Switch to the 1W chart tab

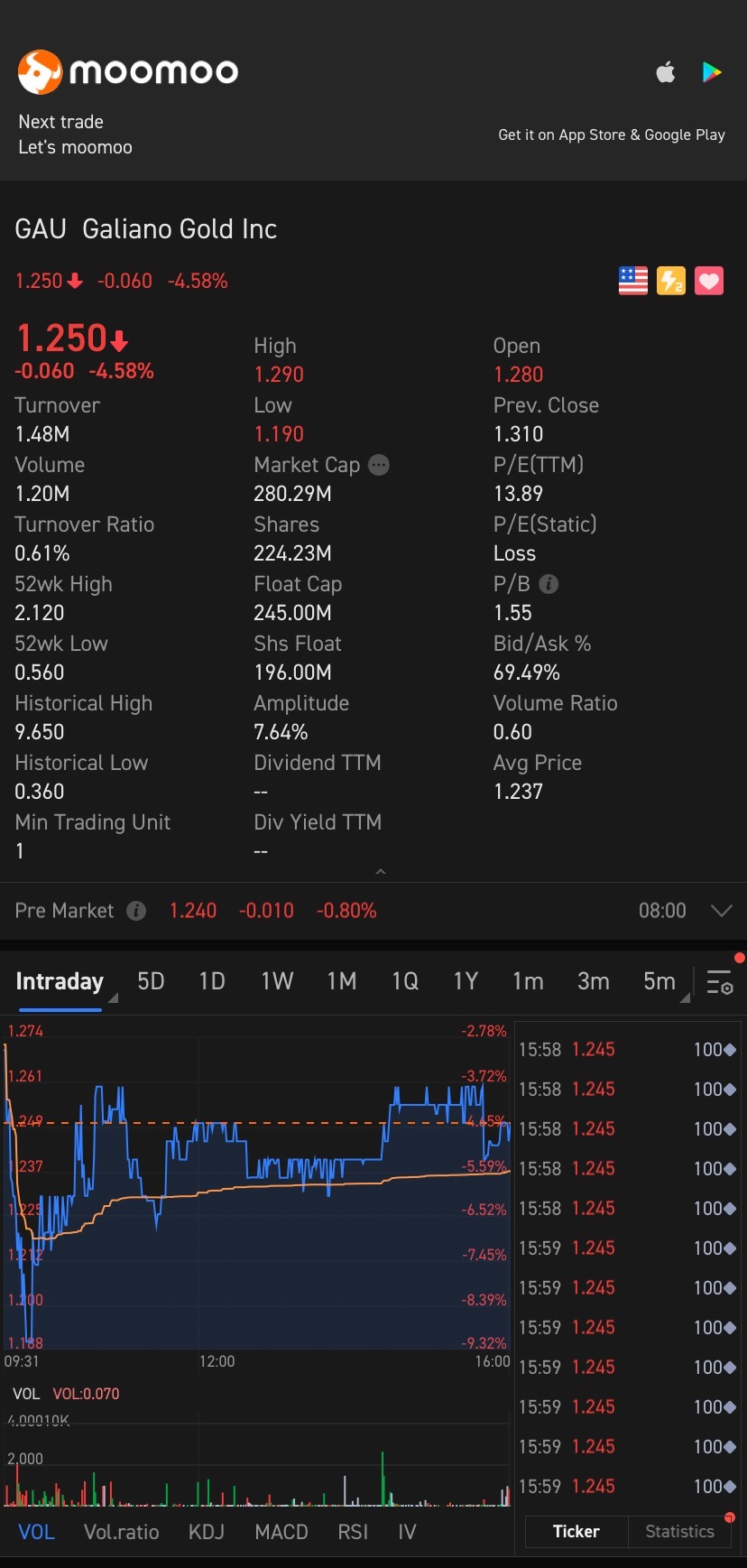click(277, 981)
